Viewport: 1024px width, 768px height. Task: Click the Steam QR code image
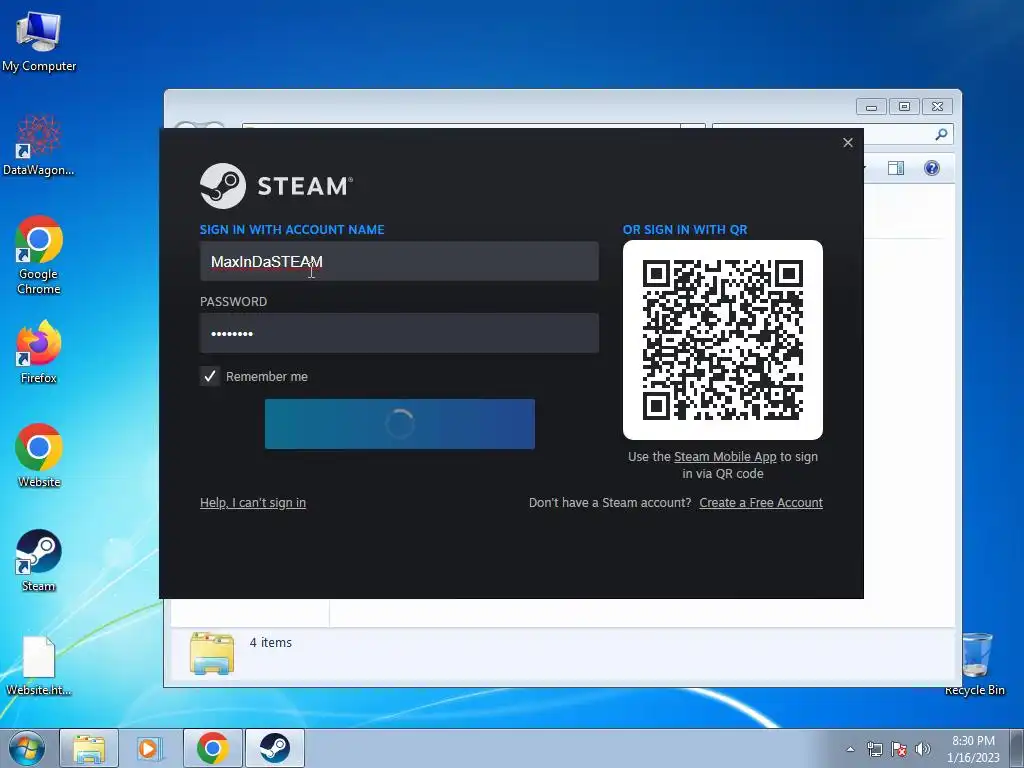click(723, 340)
